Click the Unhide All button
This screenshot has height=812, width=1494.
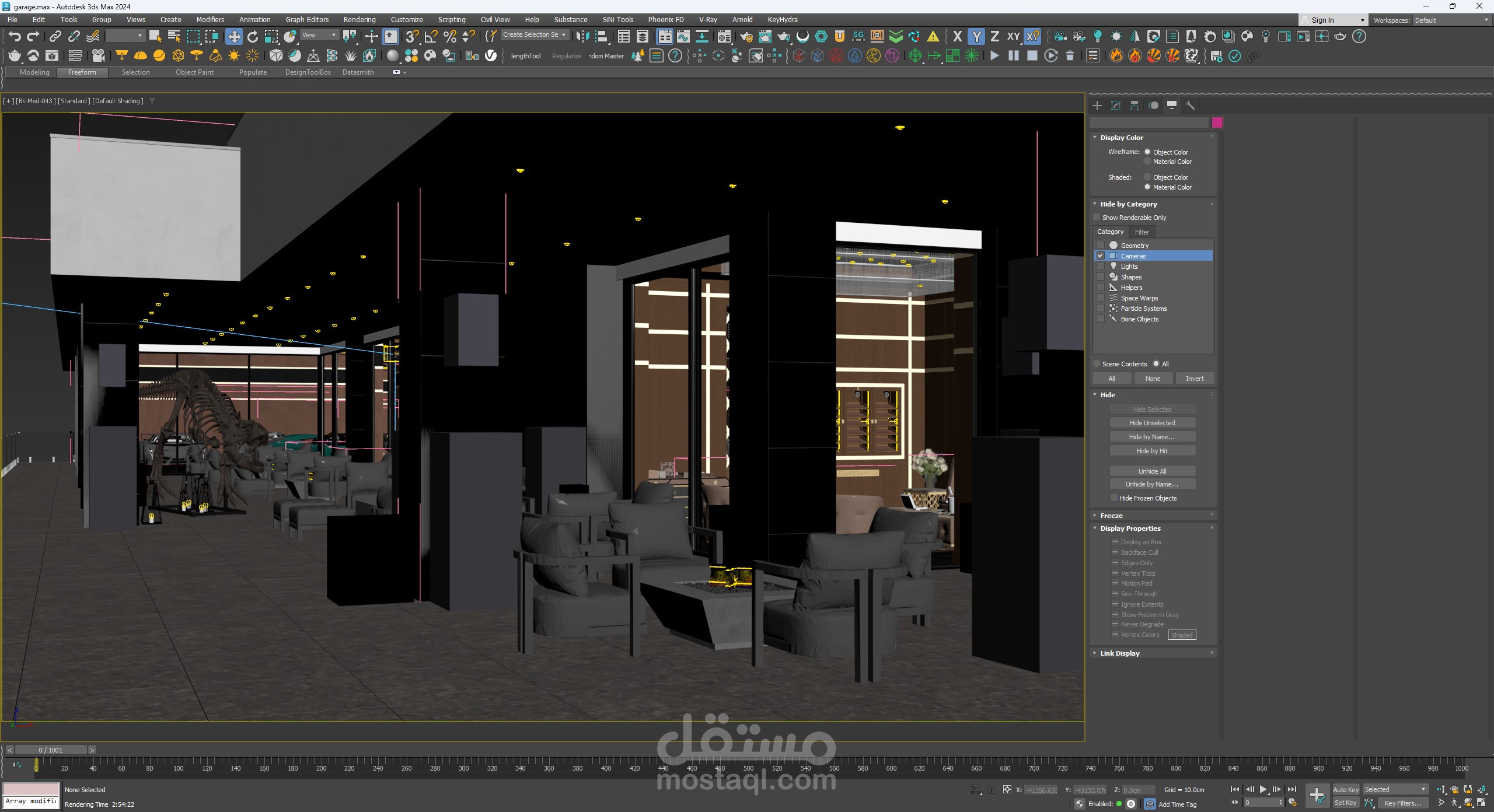1152,471
